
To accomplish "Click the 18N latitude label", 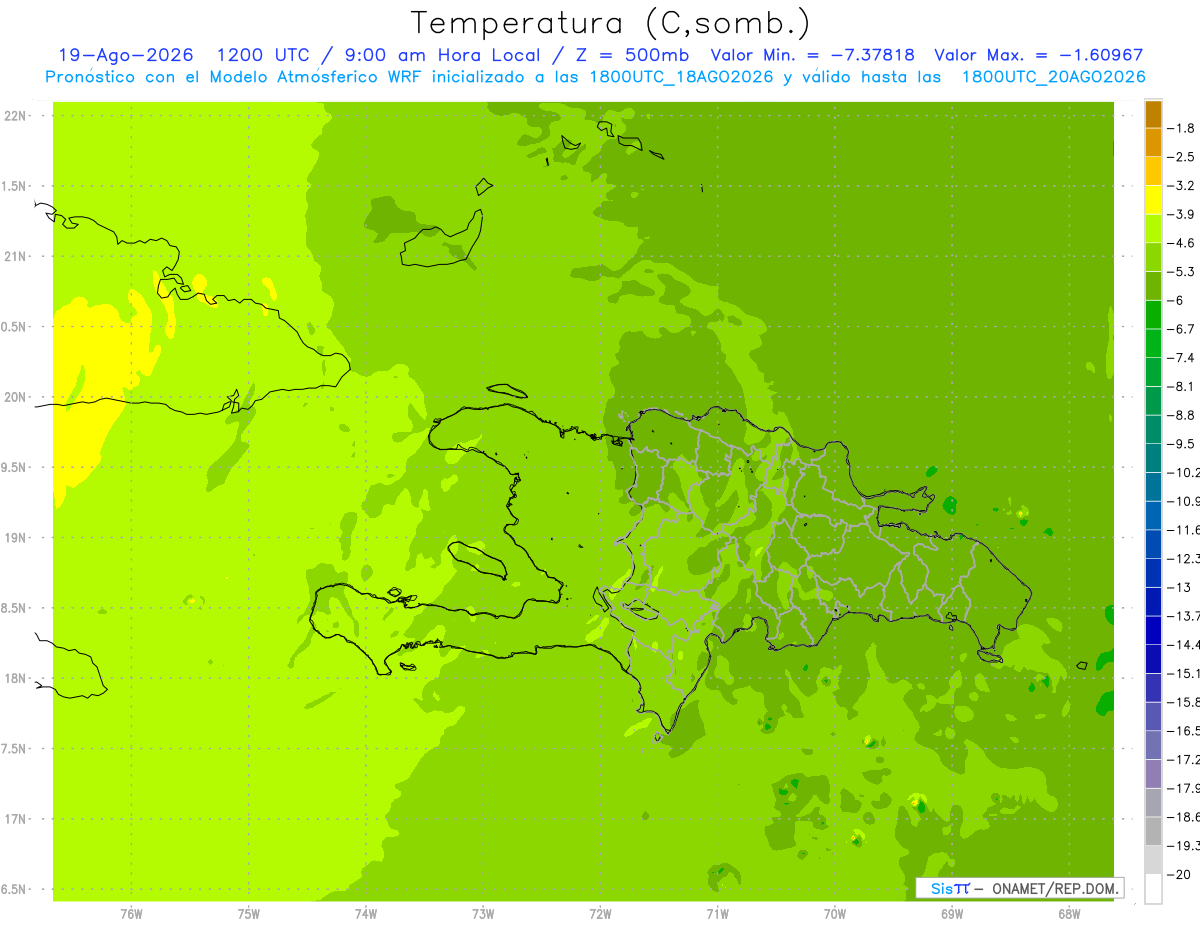I will pos(16,679).
